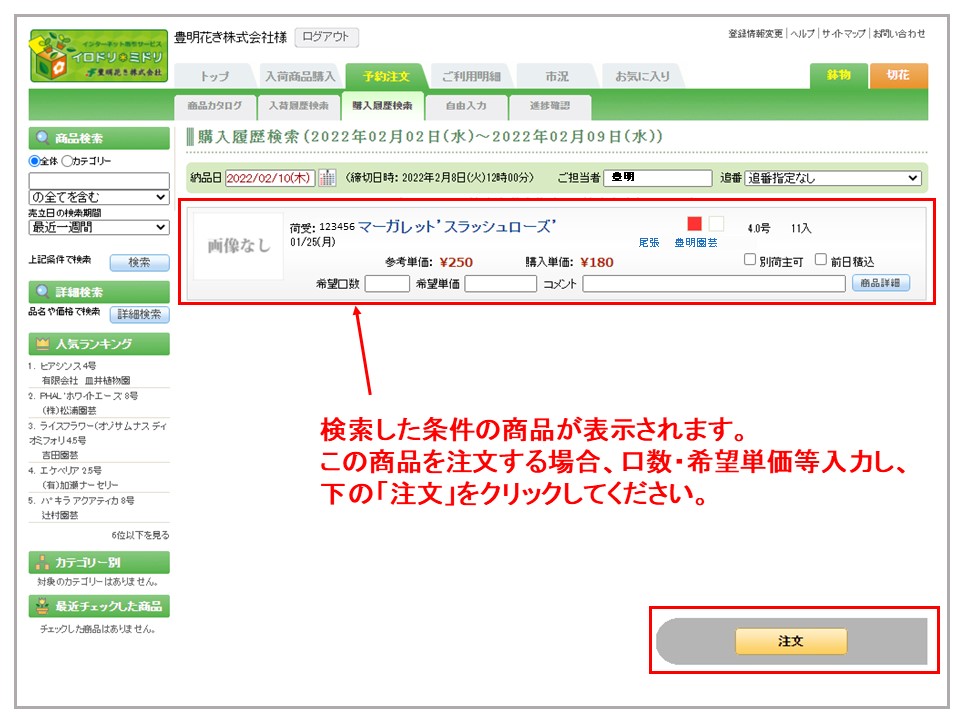Switch to the 入荷商品購入 tab
This screenshot has width=960, height=720.
[x=300, y=76]
